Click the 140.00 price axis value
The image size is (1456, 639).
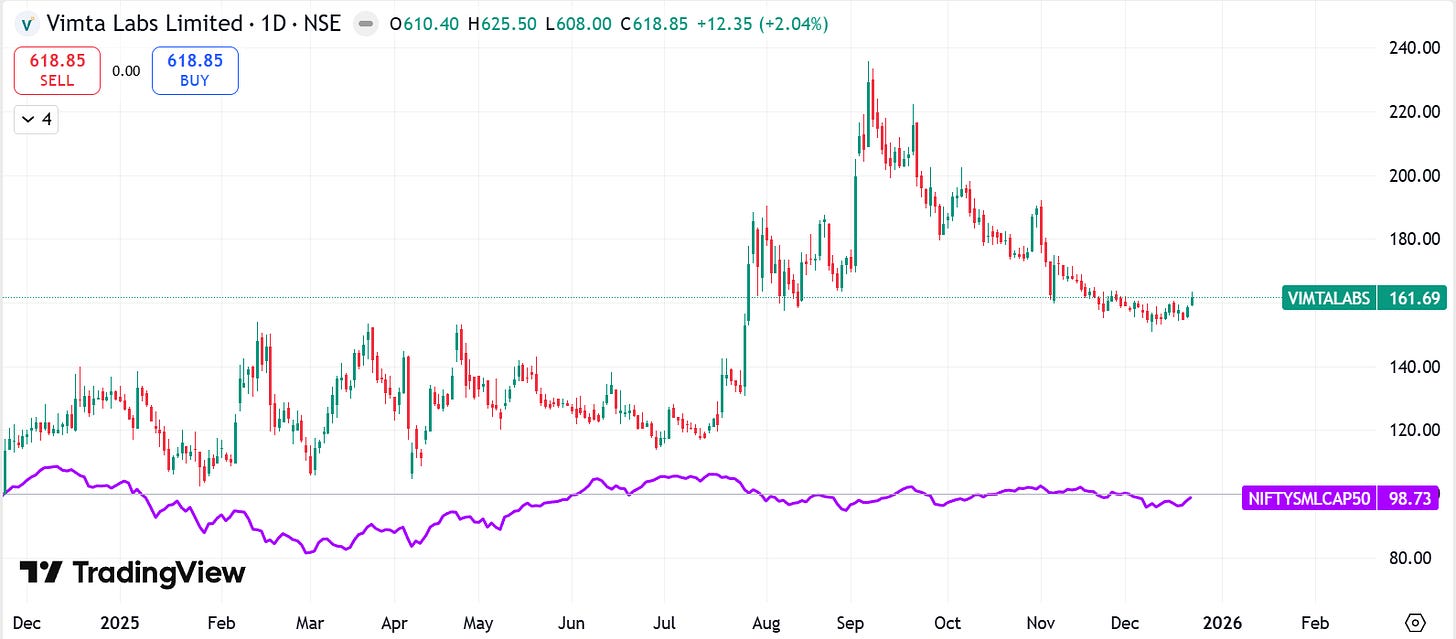(x=1414, y=367)
